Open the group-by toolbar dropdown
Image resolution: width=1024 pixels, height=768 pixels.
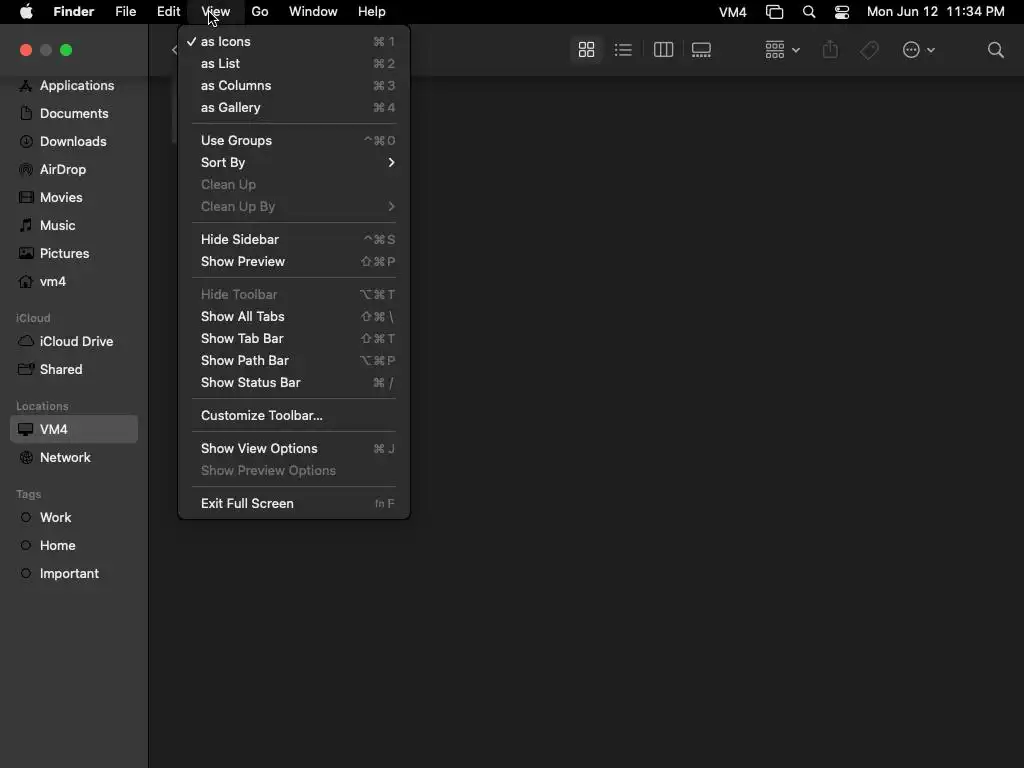[x=782, y=50]
